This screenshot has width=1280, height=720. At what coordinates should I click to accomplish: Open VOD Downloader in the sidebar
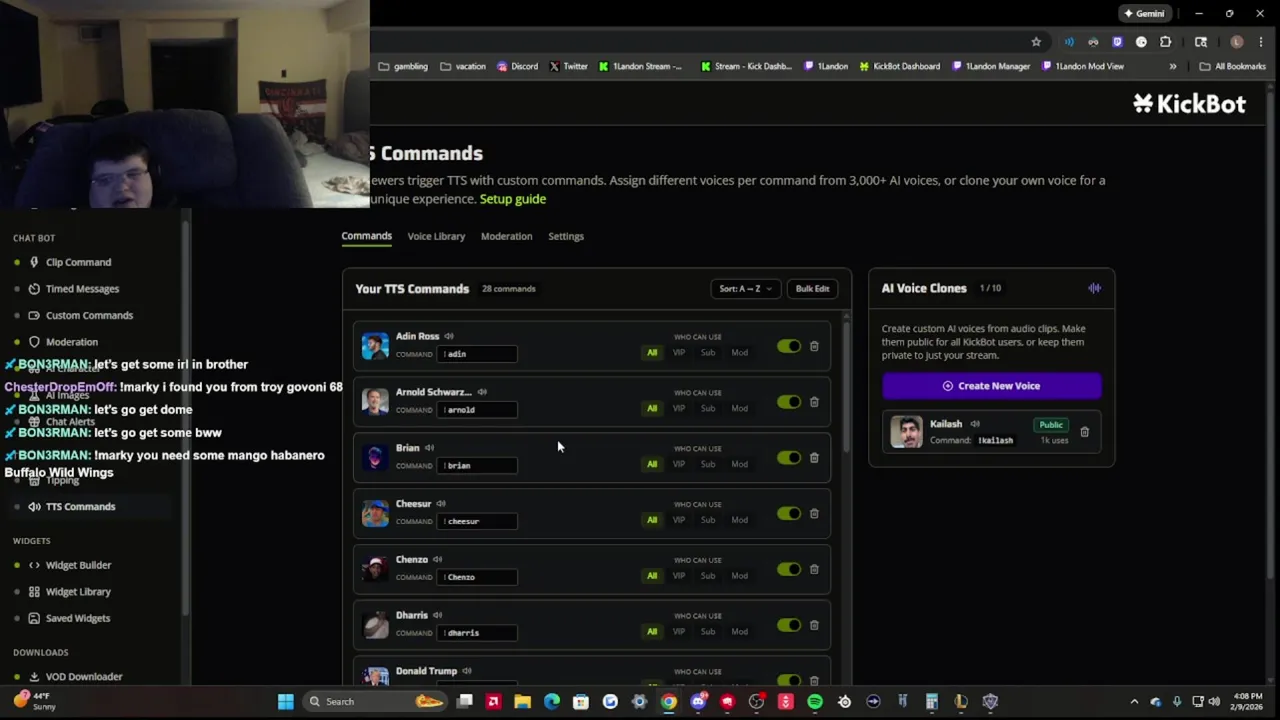tap(84, 677)
